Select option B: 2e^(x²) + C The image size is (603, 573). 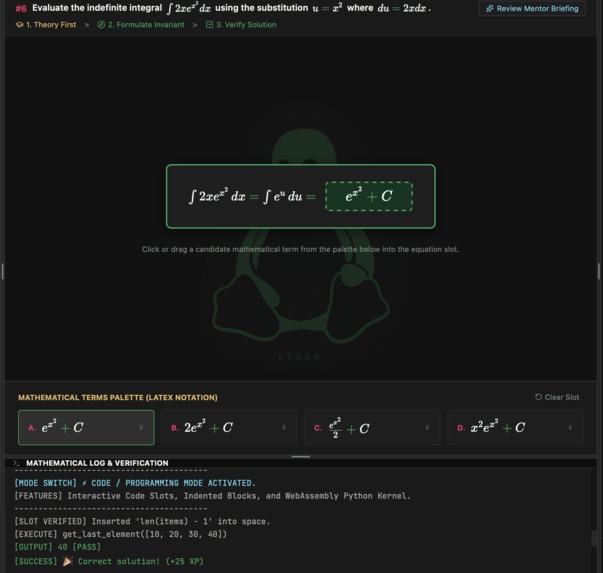[229, 428]
